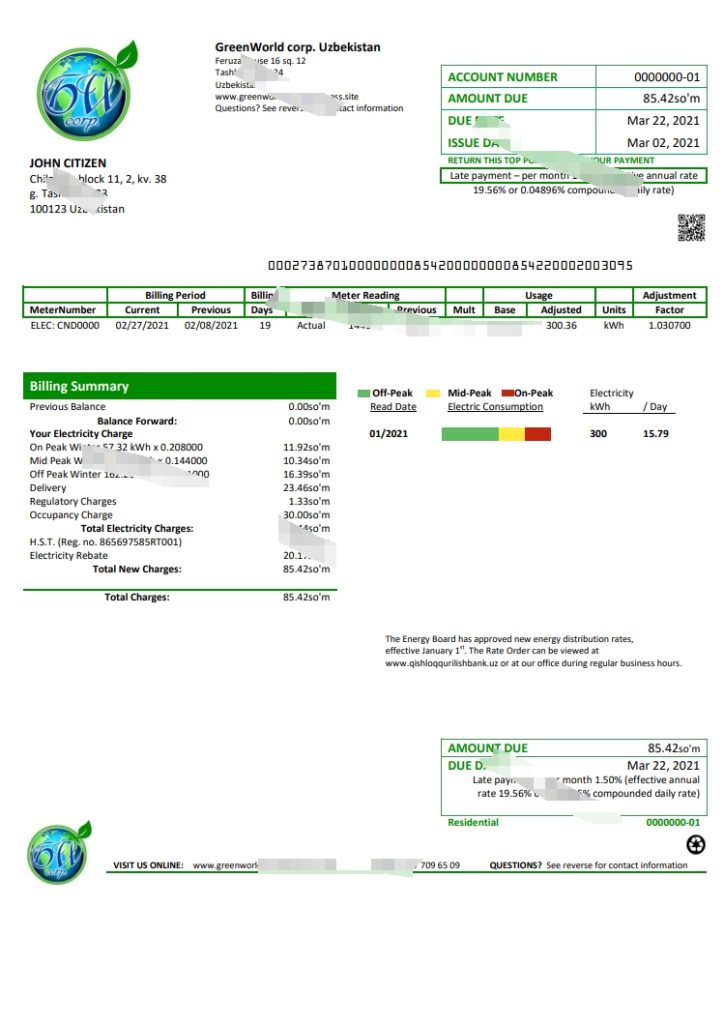Click the account number value '0000000-01' at top
724x1024 pixels.
coord(667,77)
